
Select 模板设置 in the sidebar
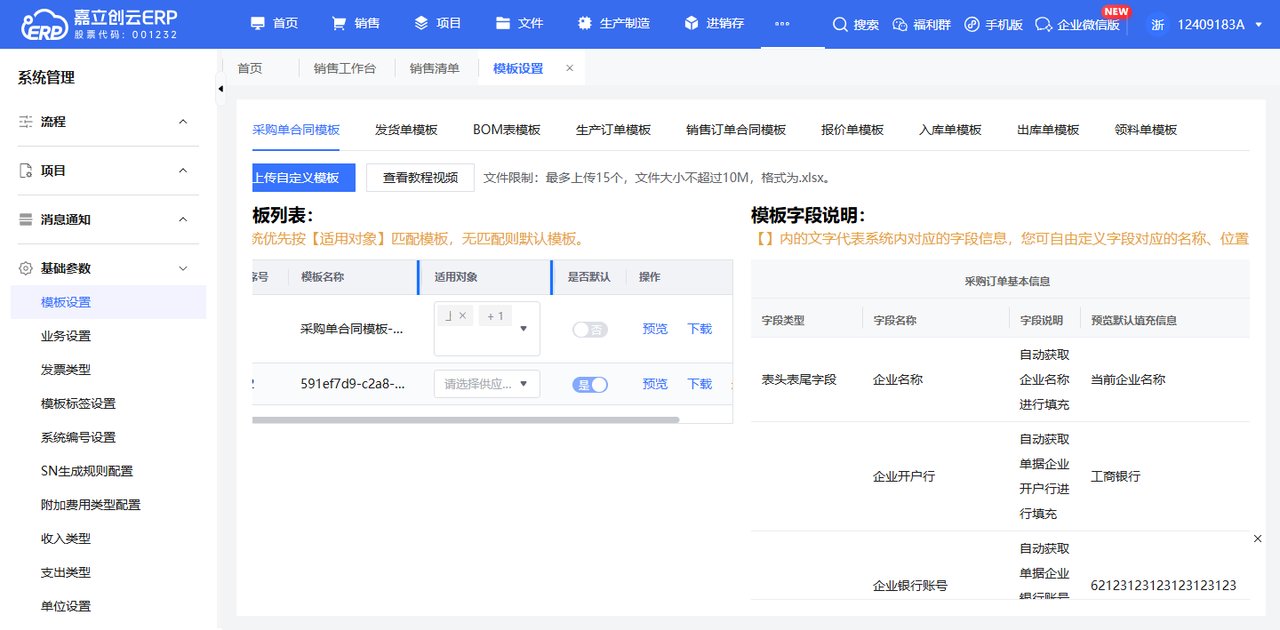tap(108, 302)
